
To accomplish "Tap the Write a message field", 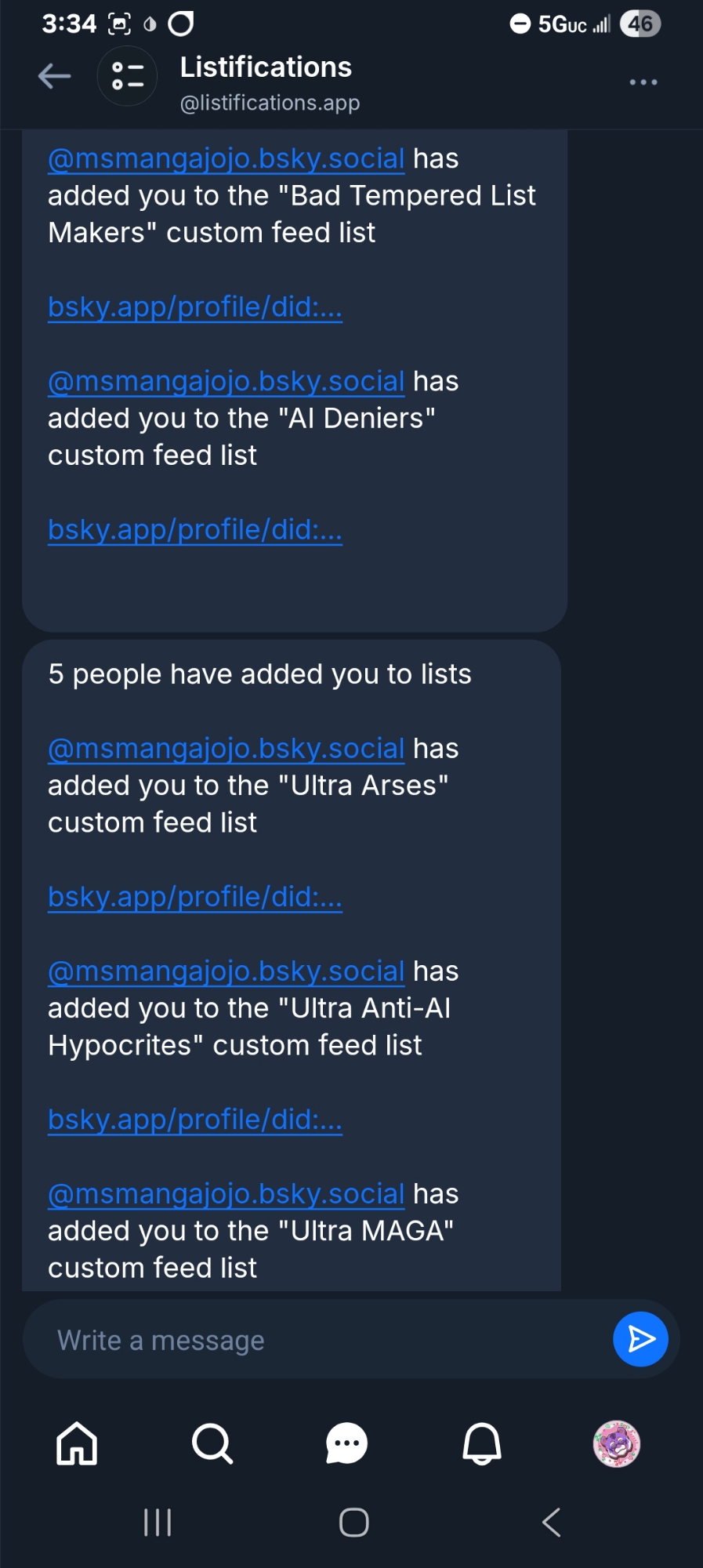I will coord(313,1340).
